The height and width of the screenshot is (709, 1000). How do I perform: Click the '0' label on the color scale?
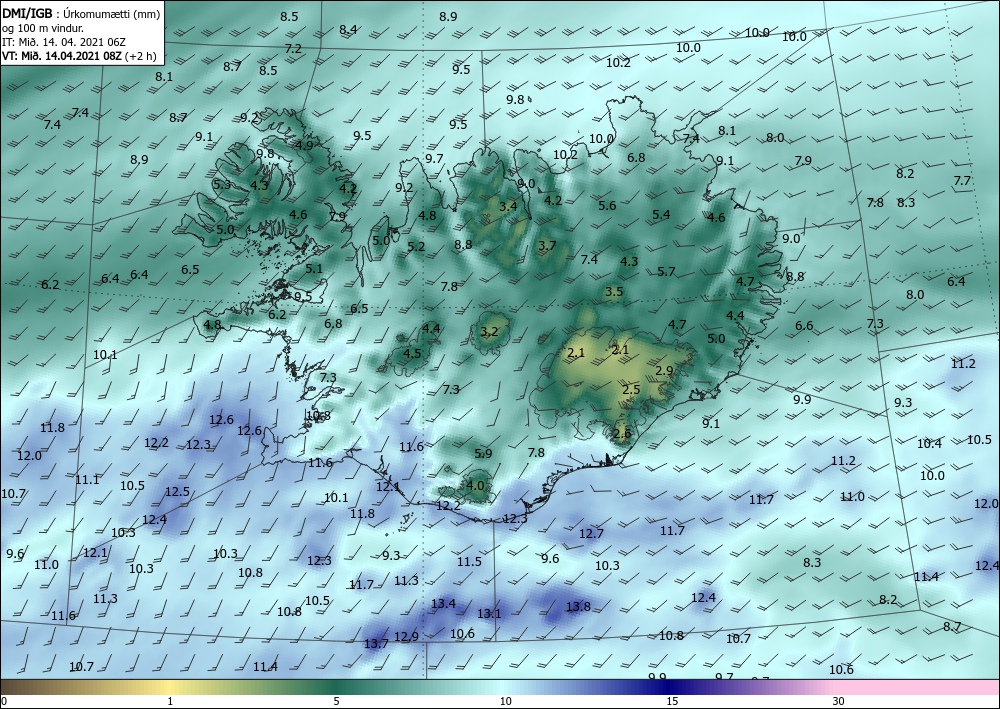click(4, 702)
